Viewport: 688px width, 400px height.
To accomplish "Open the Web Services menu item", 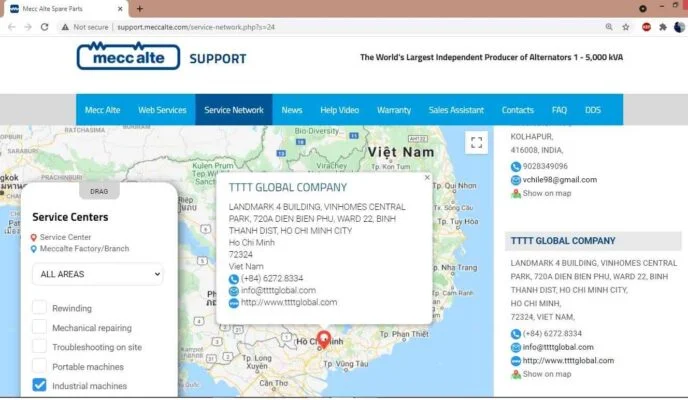I will point(162,110).
